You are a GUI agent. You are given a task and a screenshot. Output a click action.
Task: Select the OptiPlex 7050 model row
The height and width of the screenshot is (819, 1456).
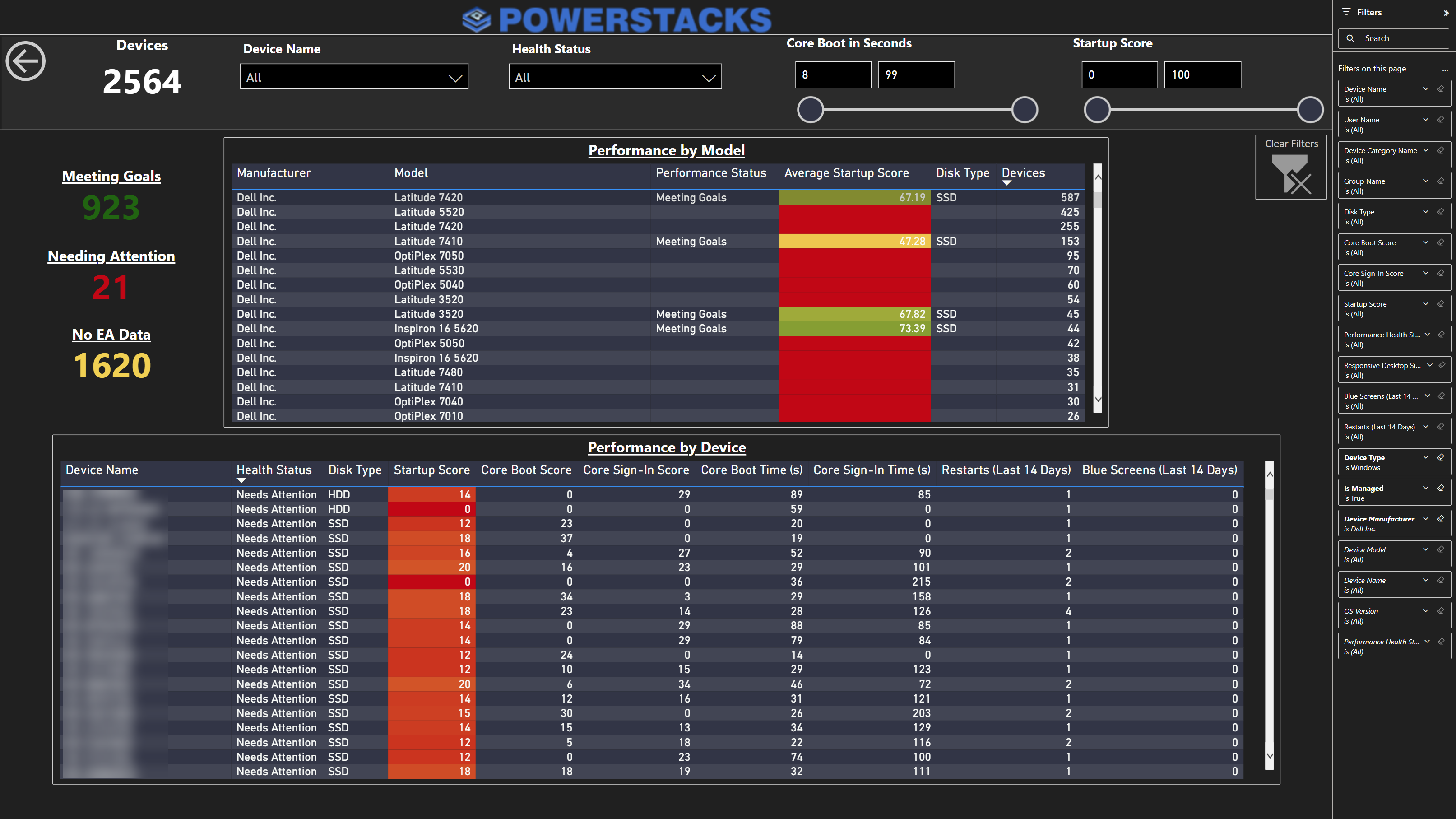(658, 256)
